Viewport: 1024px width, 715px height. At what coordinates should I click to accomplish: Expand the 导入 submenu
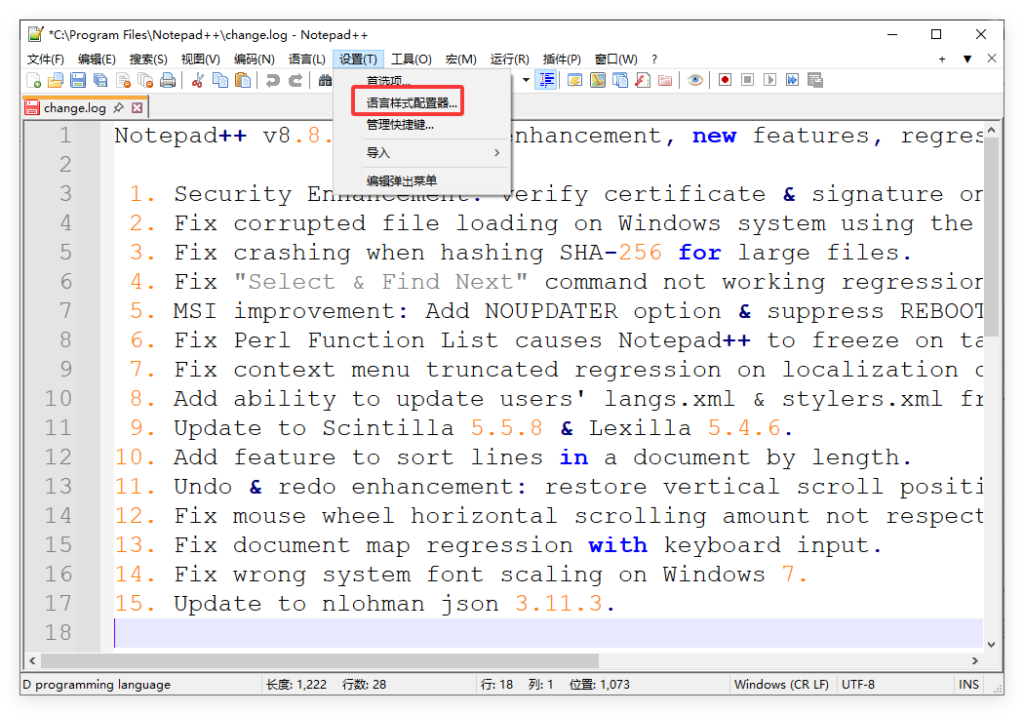421,153
